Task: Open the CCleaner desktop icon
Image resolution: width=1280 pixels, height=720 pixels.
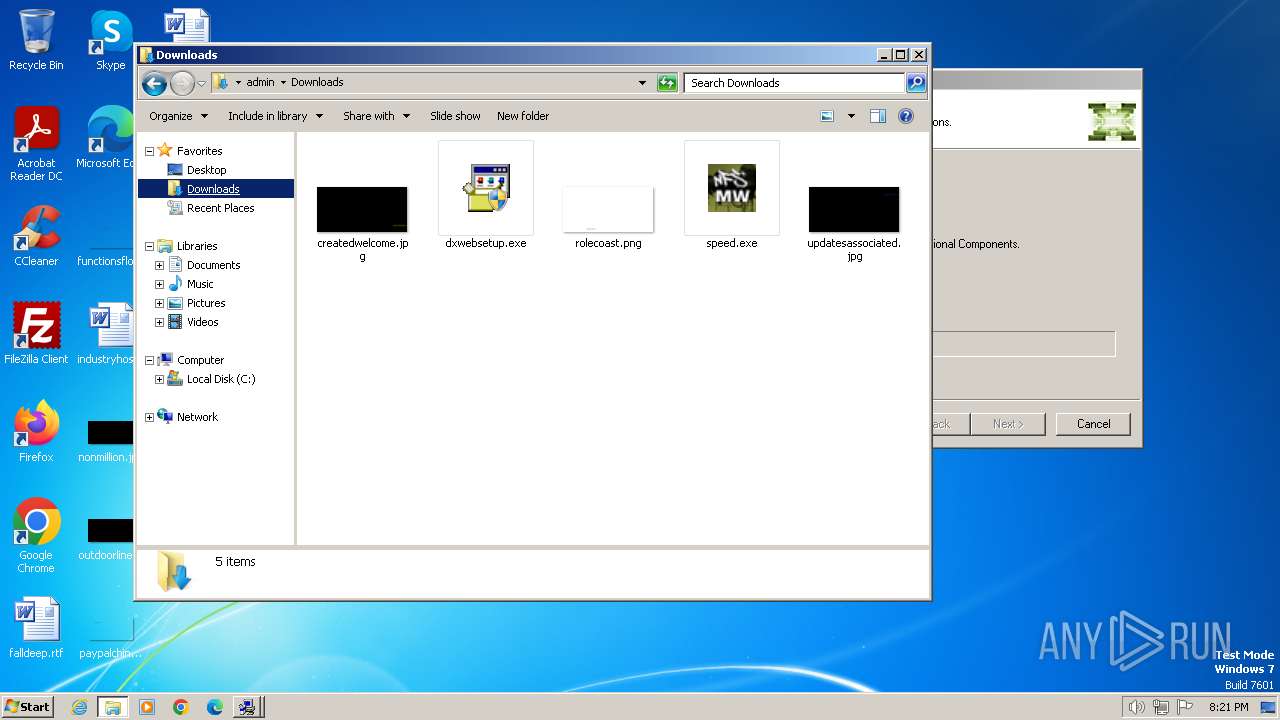Action: [36, 236]
